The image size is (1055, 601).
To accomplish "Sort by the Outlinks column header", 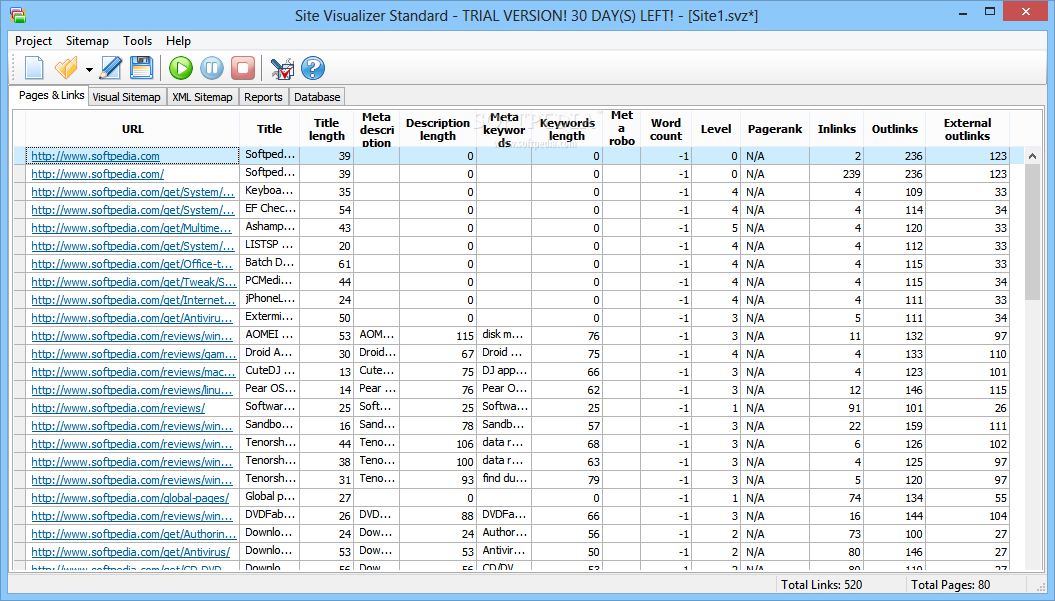I will click(x=895, y=129).
